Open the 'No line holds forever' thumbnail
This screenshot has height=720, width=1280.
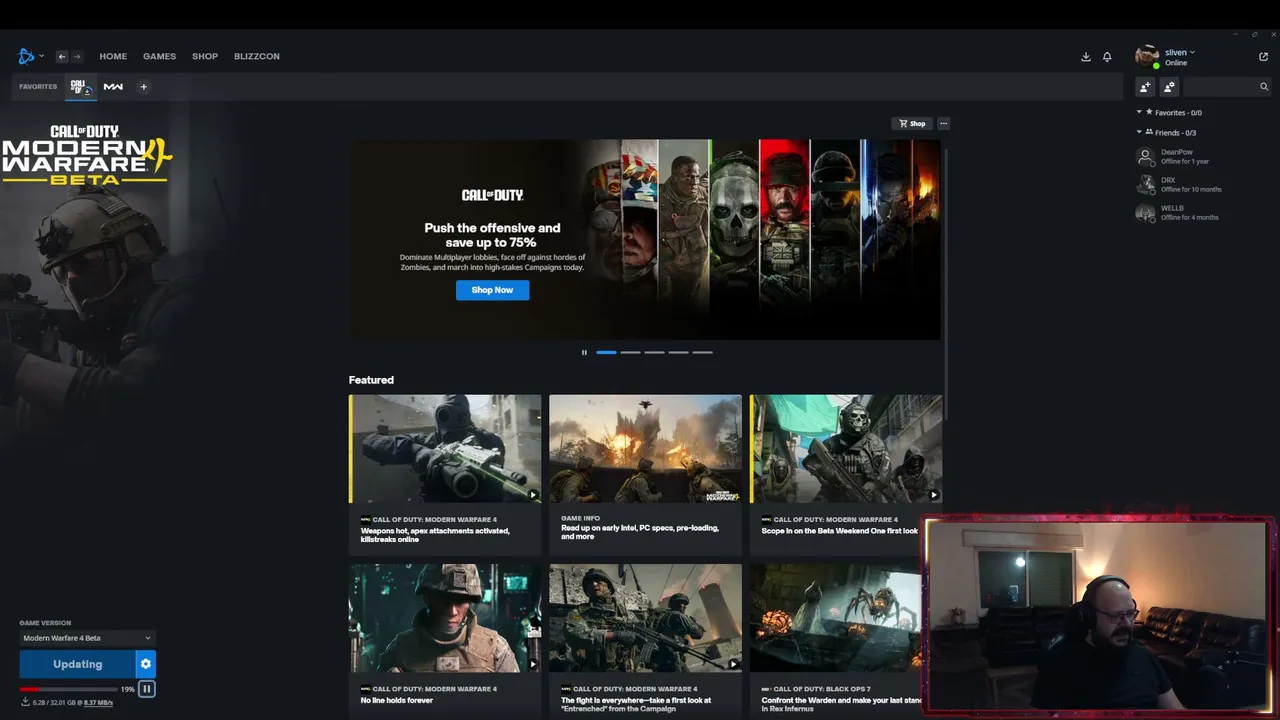click(445, 618)
